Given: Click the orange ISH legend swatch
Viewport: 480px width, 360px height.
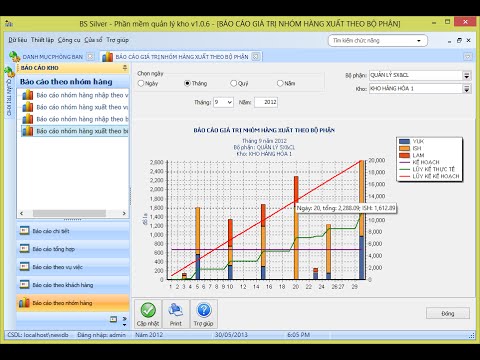Looking at the screenshot, I should pos(404,148).
